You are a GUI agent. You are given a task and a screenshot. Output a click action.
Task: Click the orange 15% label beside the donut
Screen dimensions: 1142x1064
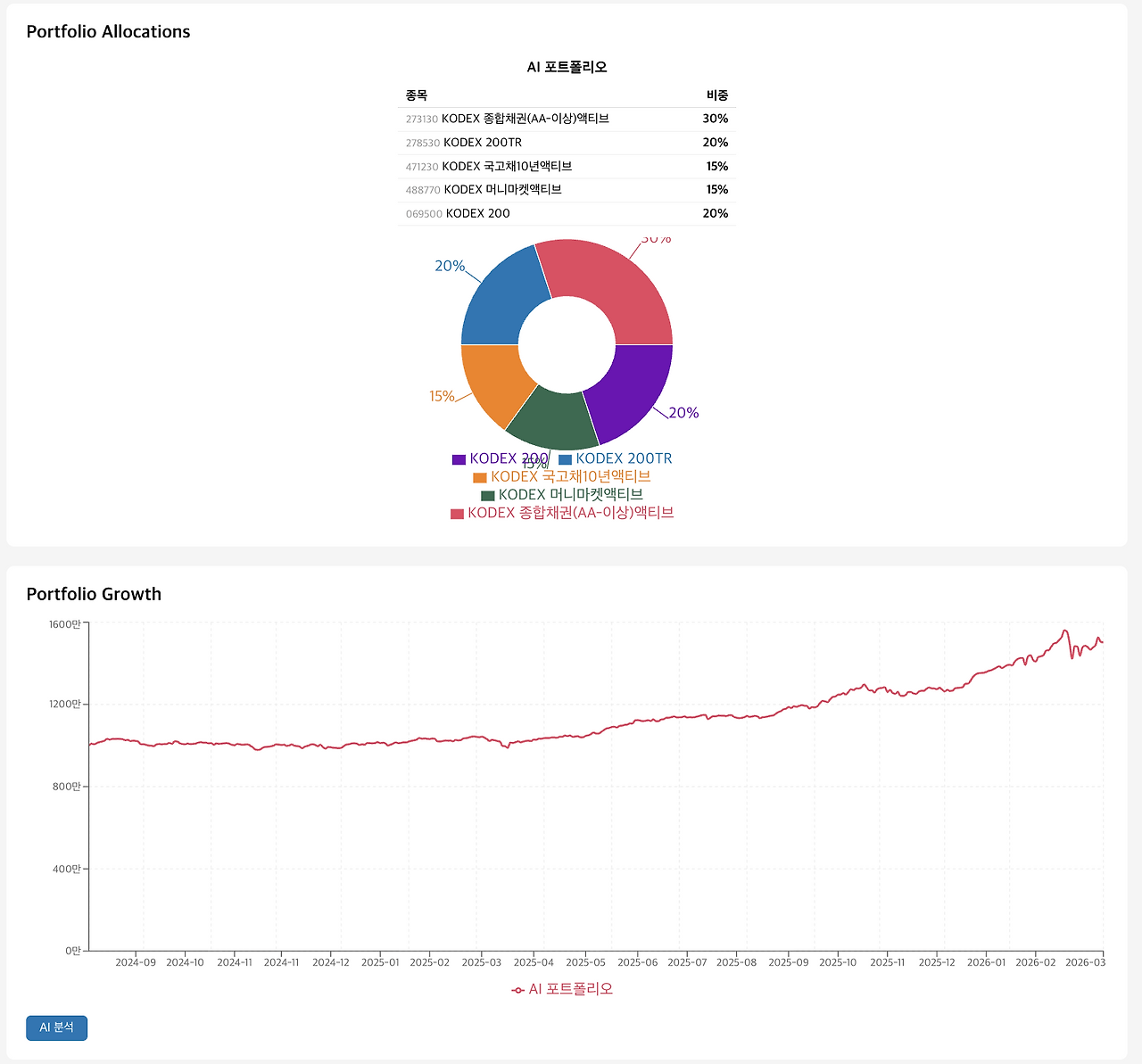pos(442,396)
